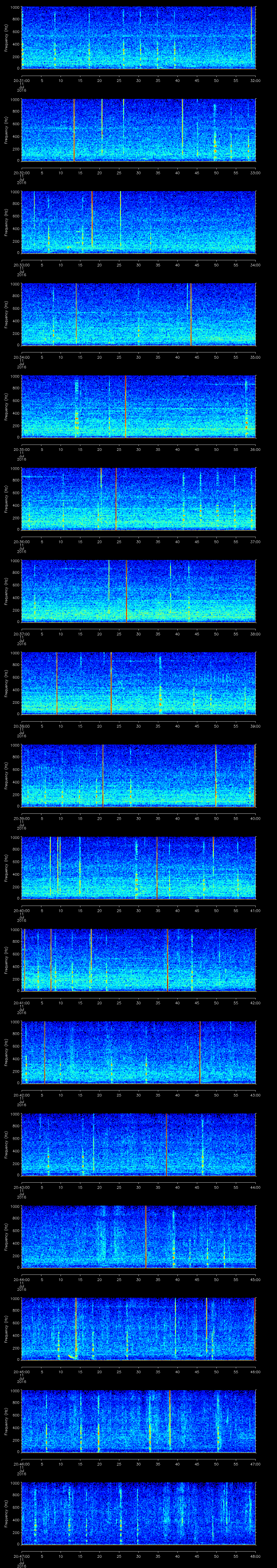277x1568 pixels.
Task: Click the spectrogram panel starting at 20:46:00
Action: 138,1421
